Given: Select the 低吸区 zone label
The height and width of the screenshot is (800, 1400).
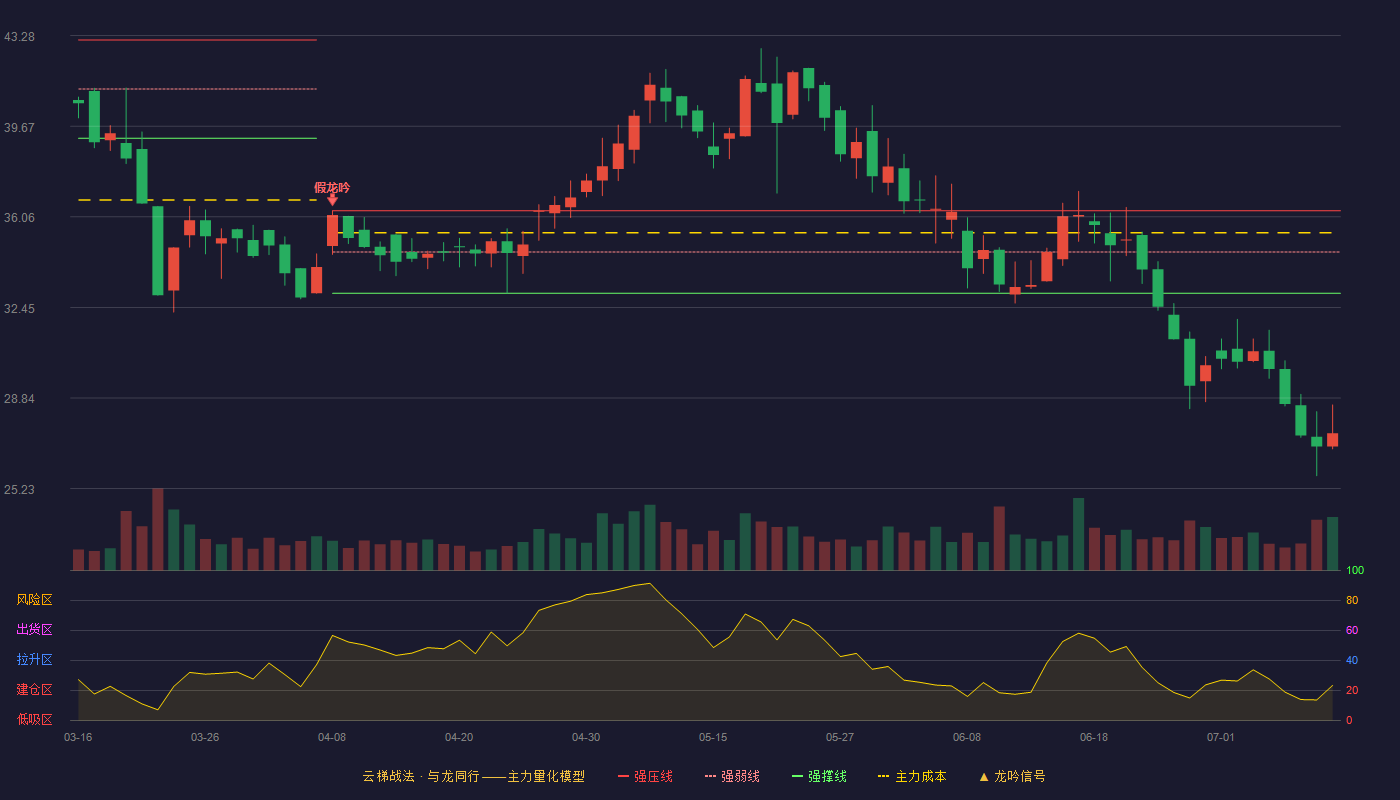Looking at the screenshot, I should (34, 720).
